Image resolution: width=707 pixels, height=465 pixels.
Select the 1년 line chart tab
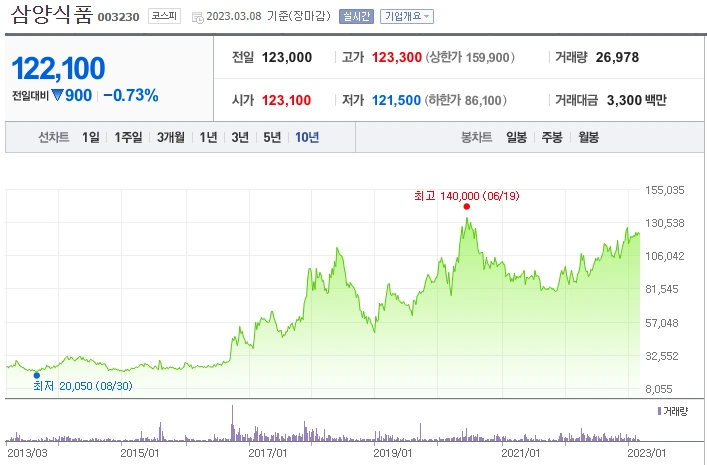(x=208, y=137)
